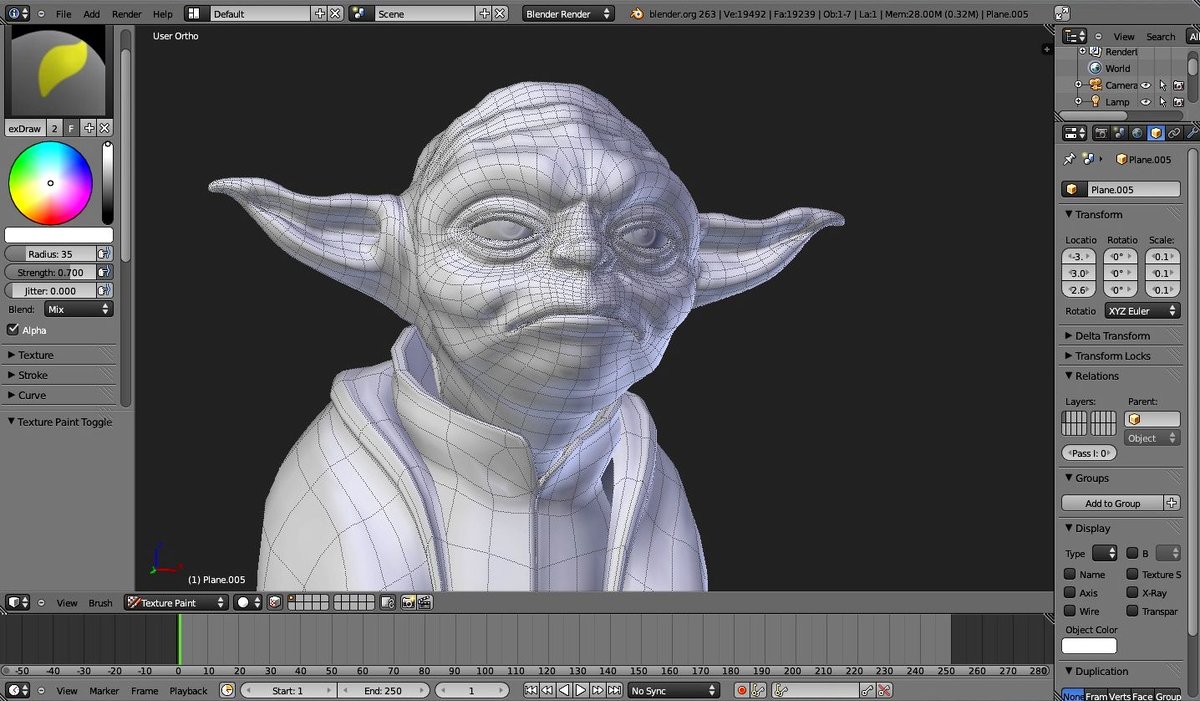Screen dimensions: 1200x701
Task: Toggle the properties pin icon
Action: pyautogui.click(x=1069, y=159)
